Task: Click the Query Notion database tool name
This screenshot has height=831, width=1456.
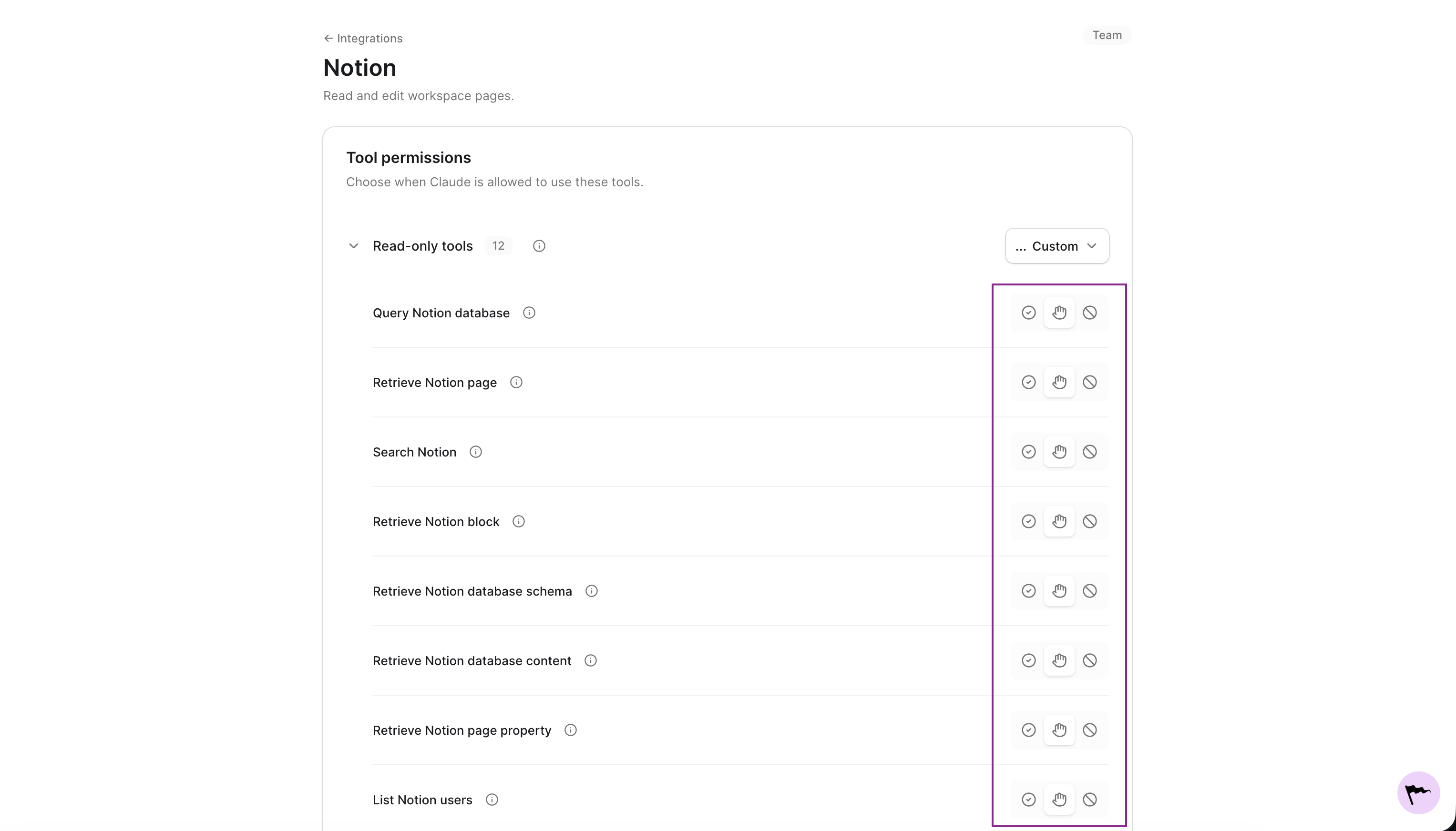Action: coord(441,313)
